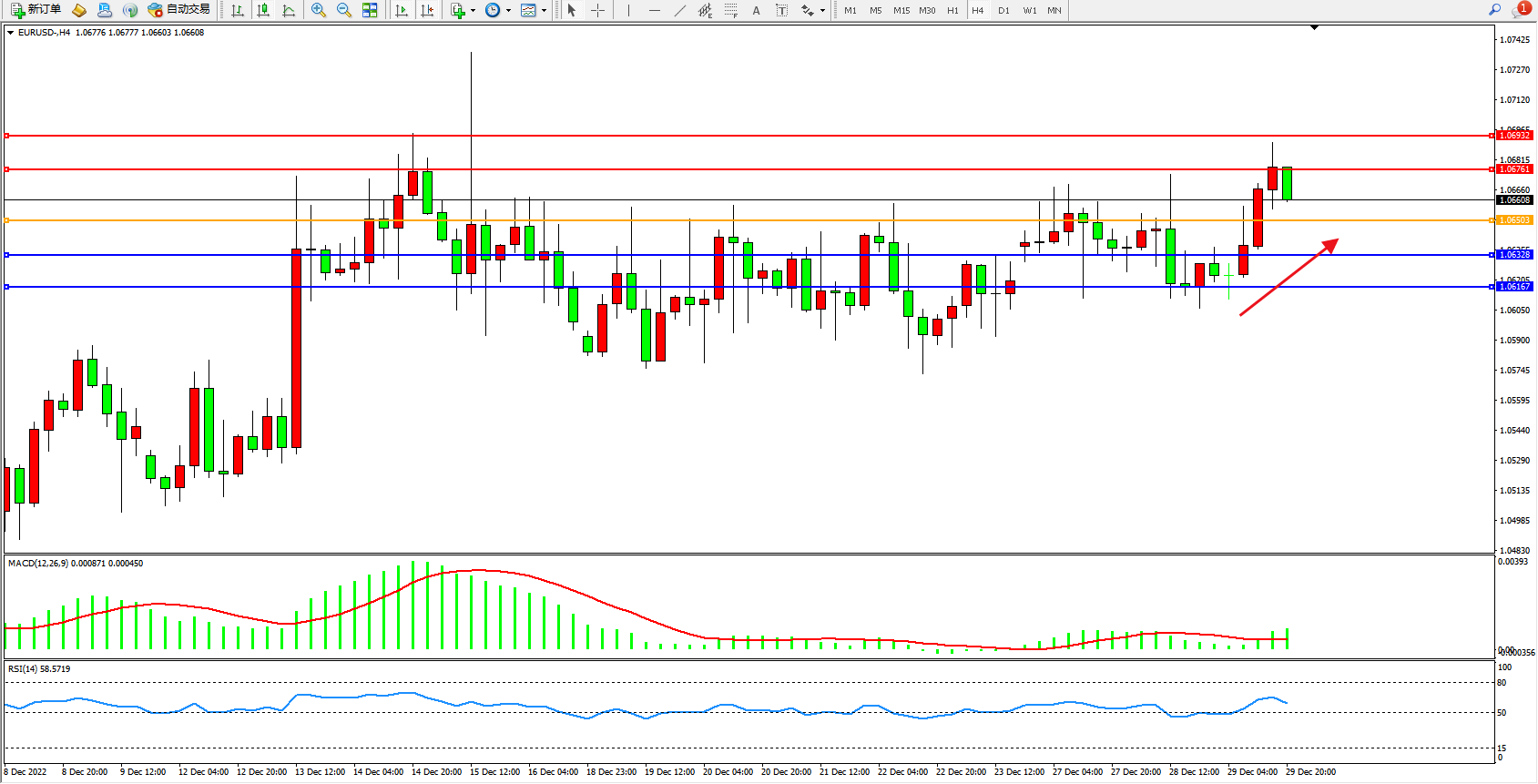Switch to D1 timeframe

1003,10
